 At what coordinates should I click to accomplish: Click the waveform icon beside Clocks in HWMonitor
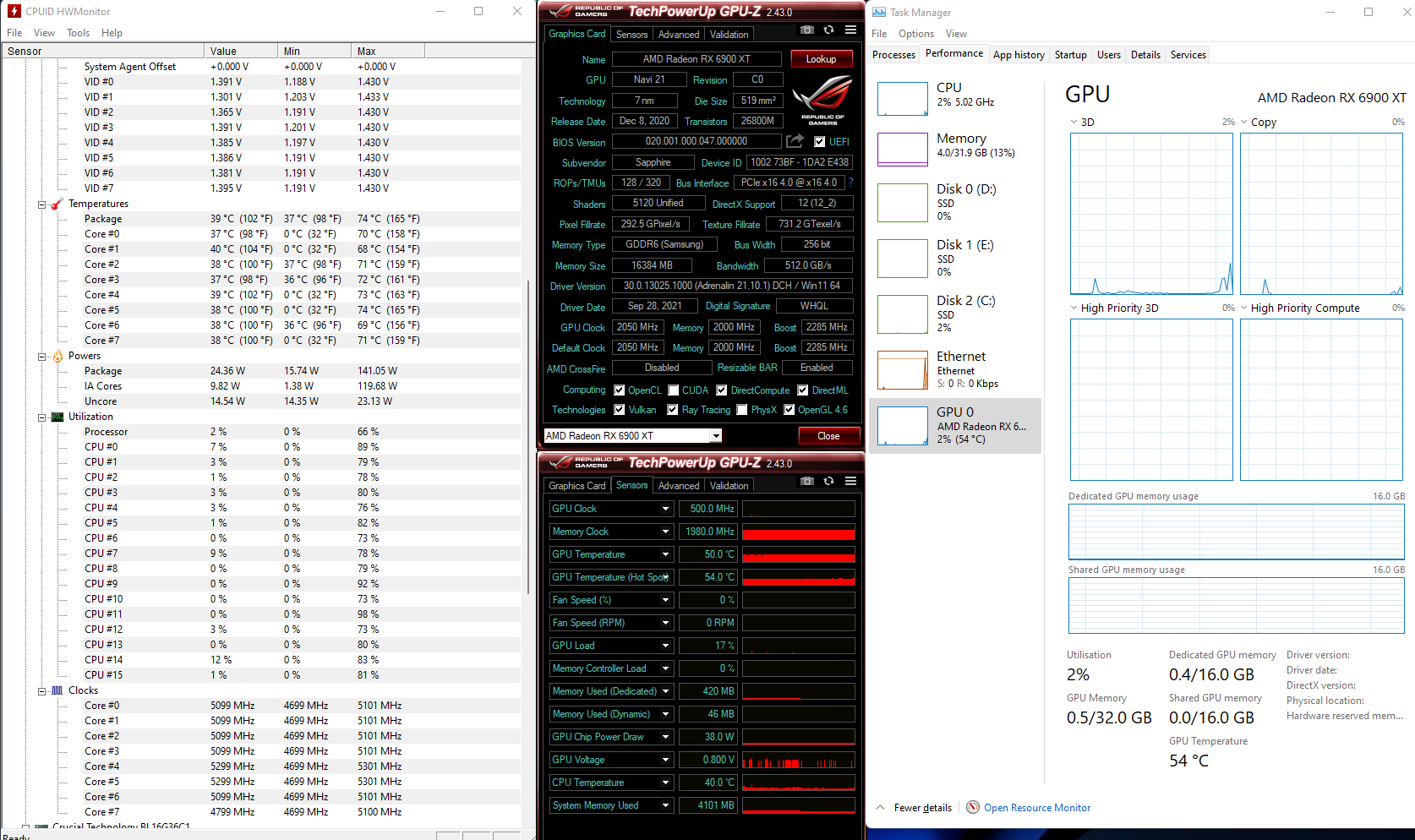click(57, 690)
